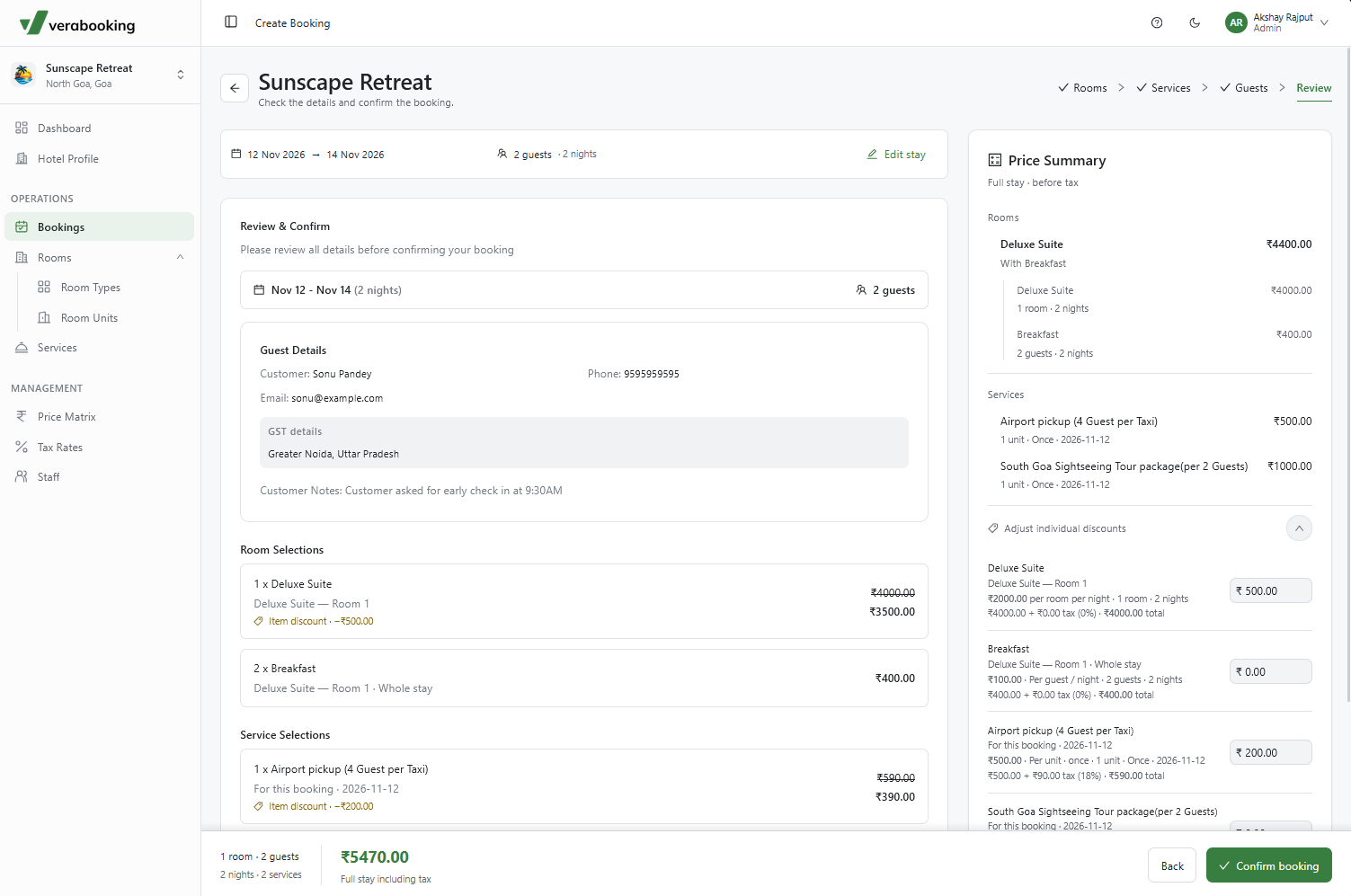This screenshot has width=1351, height=896.
Task: Click the Rooms building icon
Action: coord(22,258)
